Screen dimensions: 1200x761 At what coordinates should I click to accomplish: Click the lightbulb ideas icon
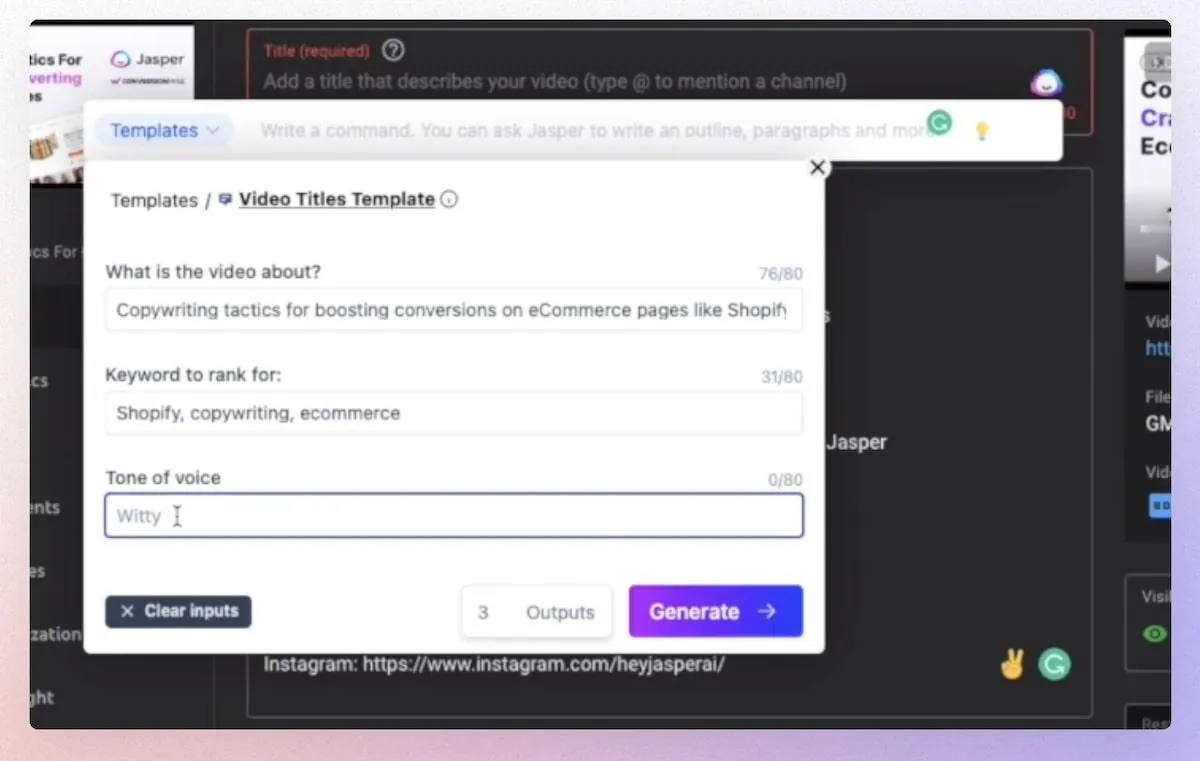(x=982, y=131)
